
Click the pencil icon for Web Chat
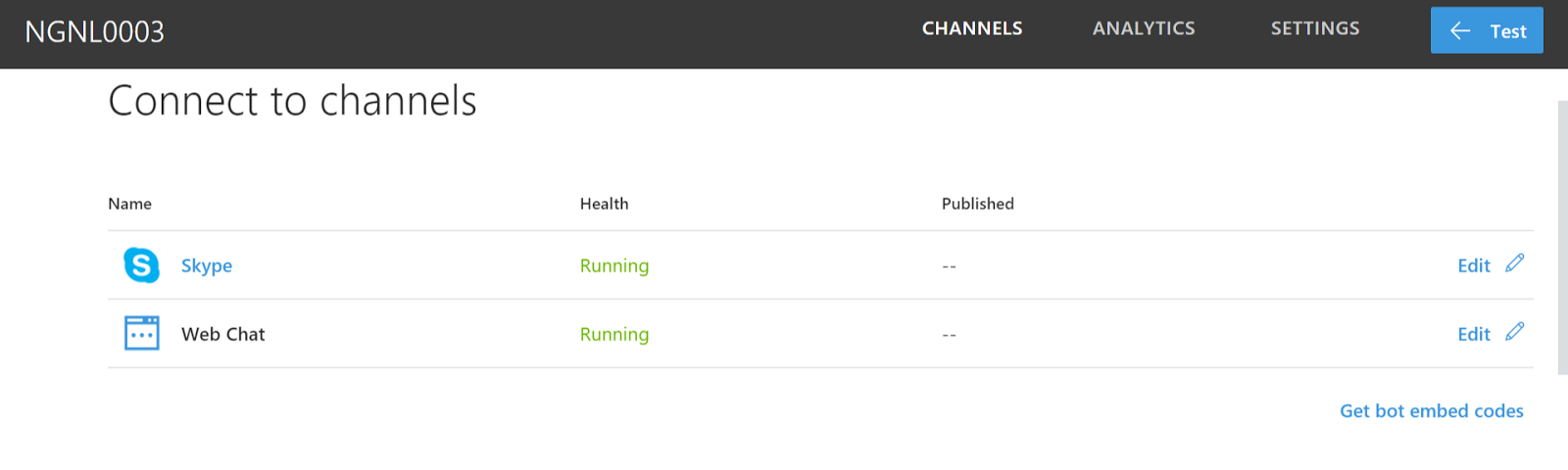pyautogui.click(x=1515, y=332)
